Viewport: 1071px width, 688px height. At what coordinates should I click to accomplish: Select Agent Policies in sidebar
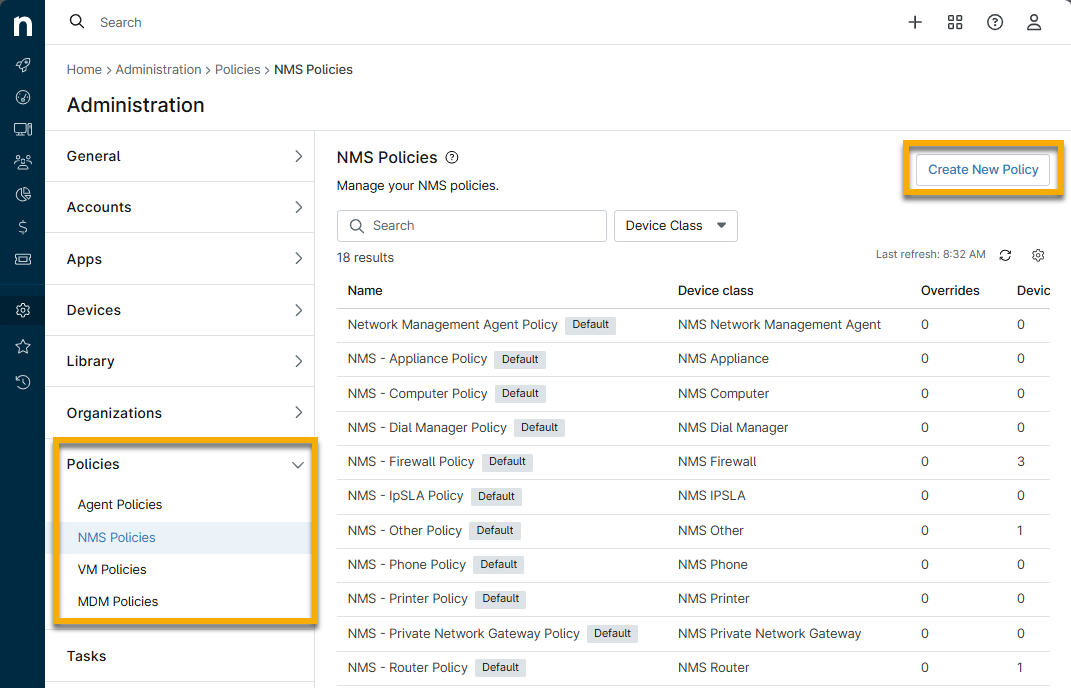tap(120, 505)
